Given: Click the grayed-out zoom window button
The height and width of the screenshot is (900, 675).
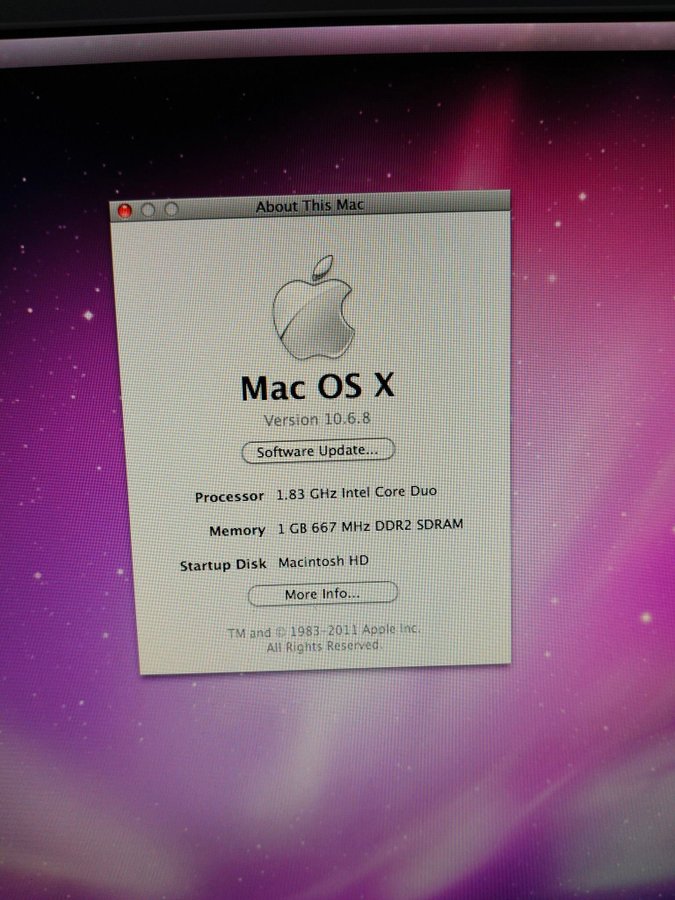Looking at the screenshot, I should tap(171, 209).
